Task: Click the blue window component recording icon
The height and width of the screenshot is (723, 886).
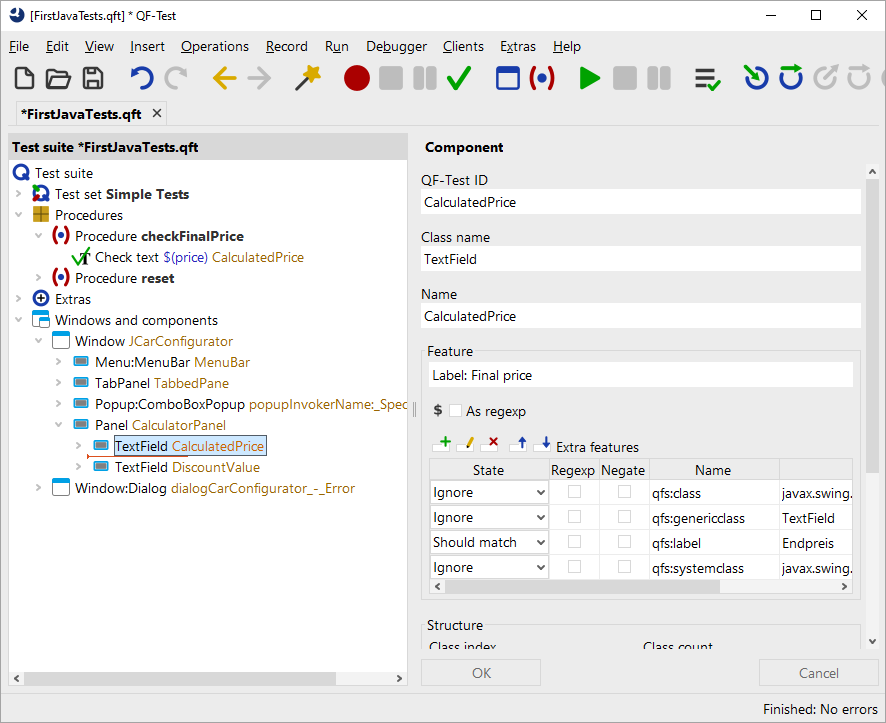Action: tap(507, 78)
